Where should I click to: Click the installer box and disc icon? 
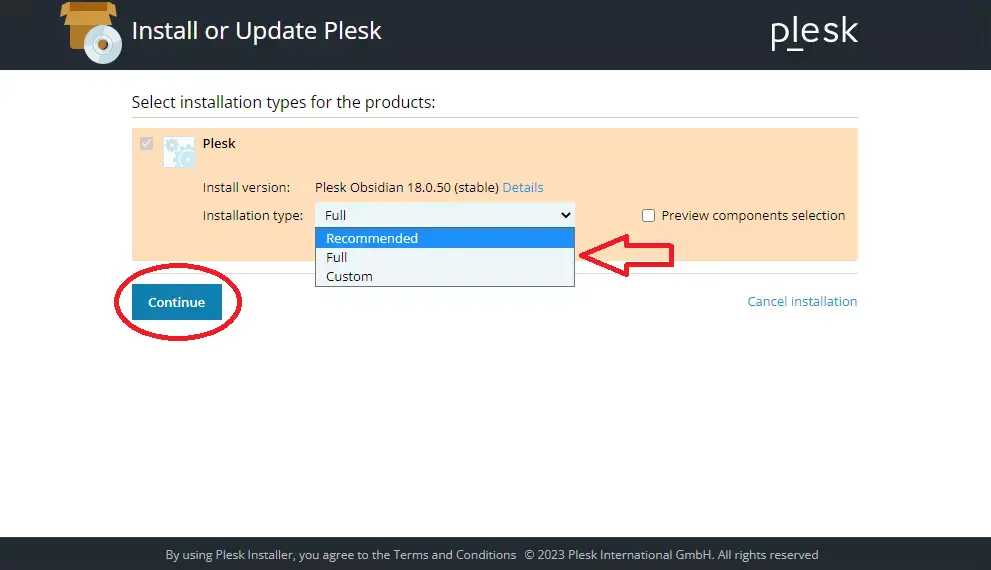click(x=90, y=32)
